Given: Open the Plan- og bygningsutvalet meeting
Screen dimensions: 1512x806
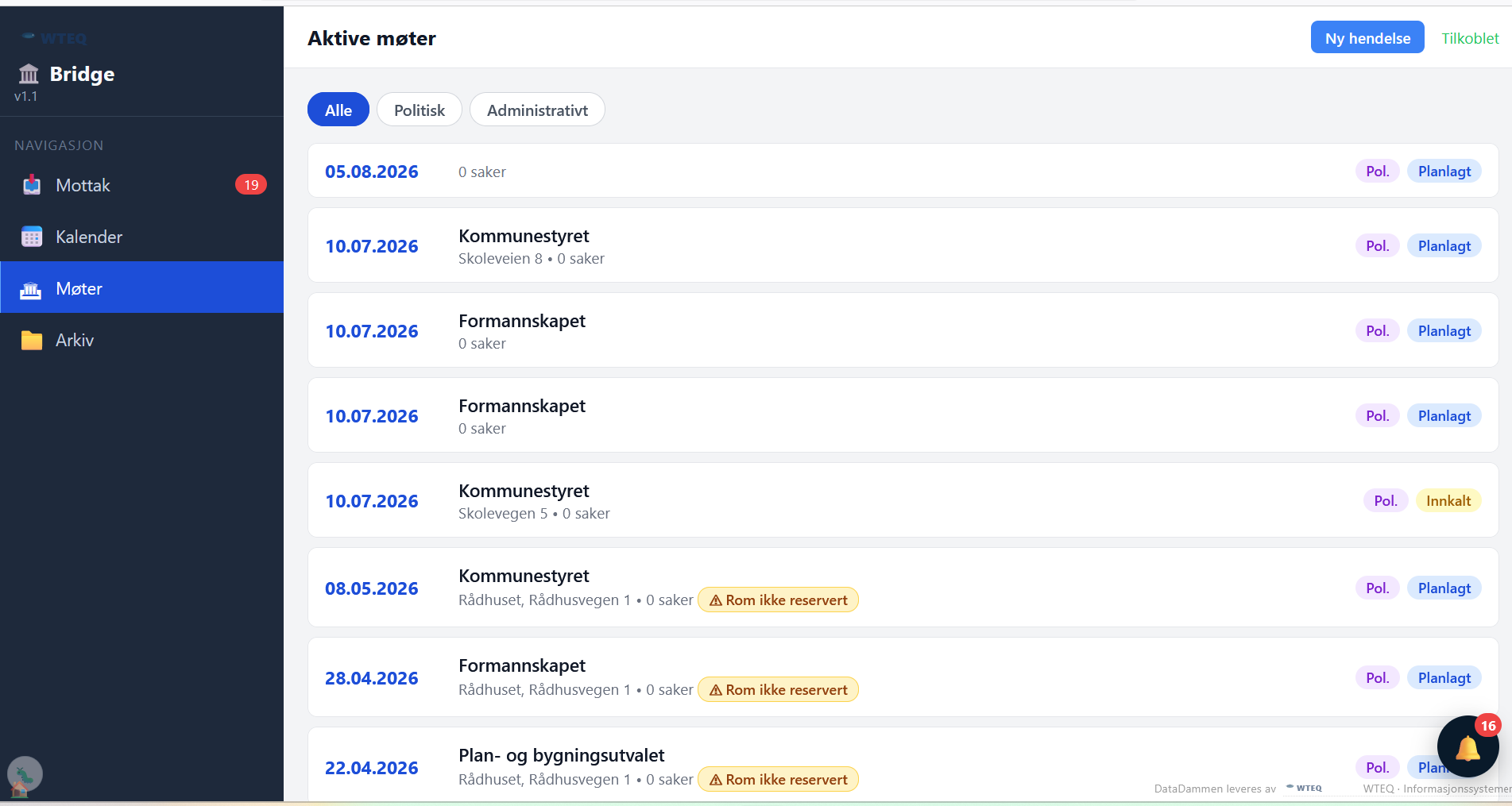Looking at the screenshot, I should [903, 764].
